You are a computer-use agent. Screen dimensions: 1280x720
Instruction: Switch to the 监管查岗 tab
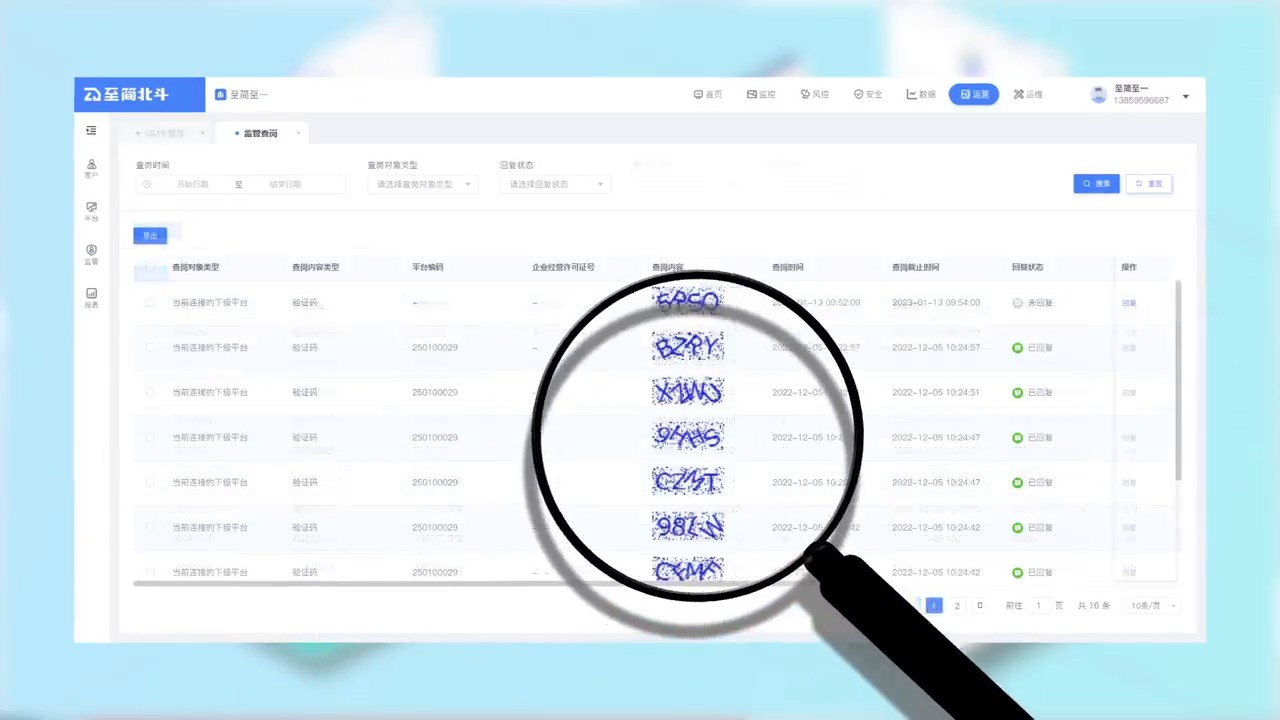[260, 133]
